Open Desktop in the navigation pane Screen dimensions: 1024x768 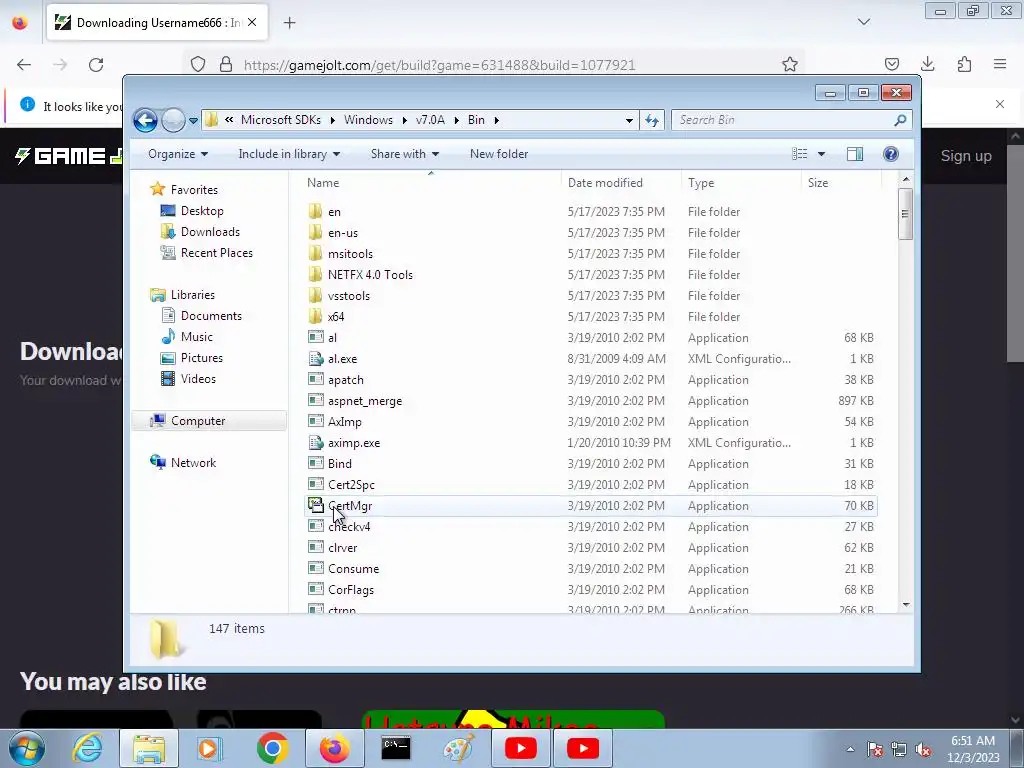(202, 211)
